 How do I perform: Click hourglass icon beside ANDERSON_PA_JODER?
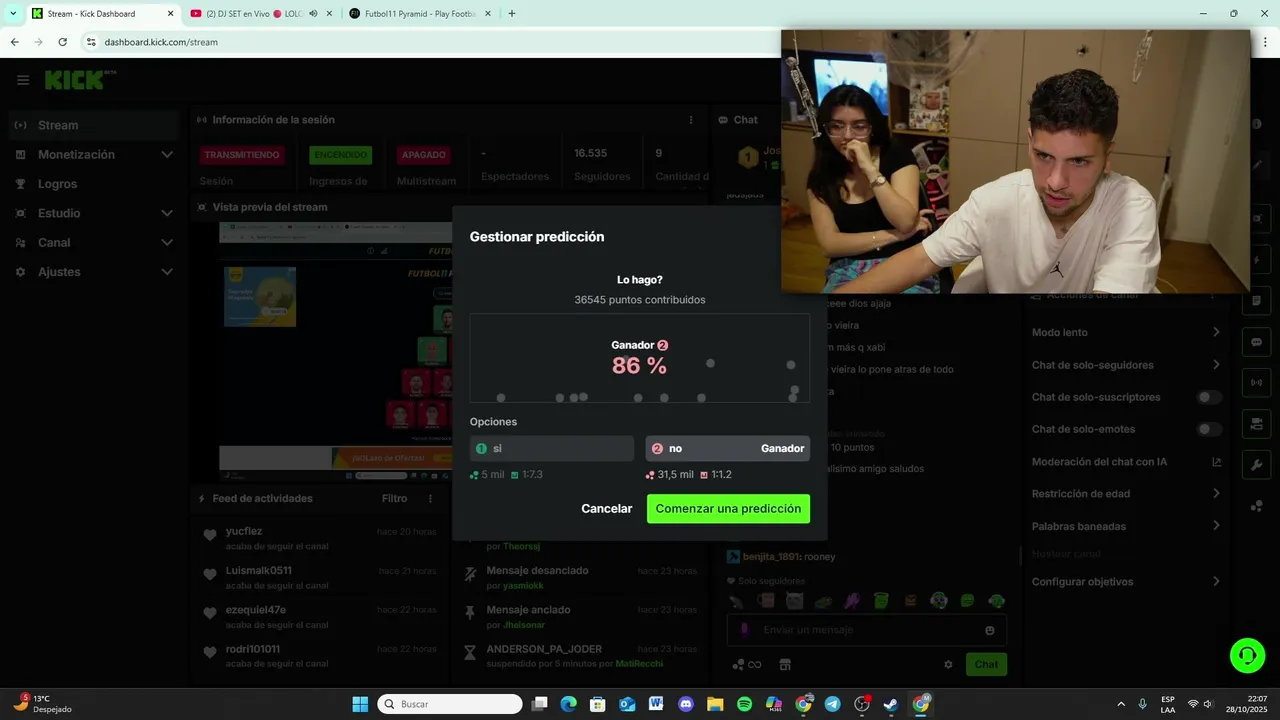coord(470,652)
